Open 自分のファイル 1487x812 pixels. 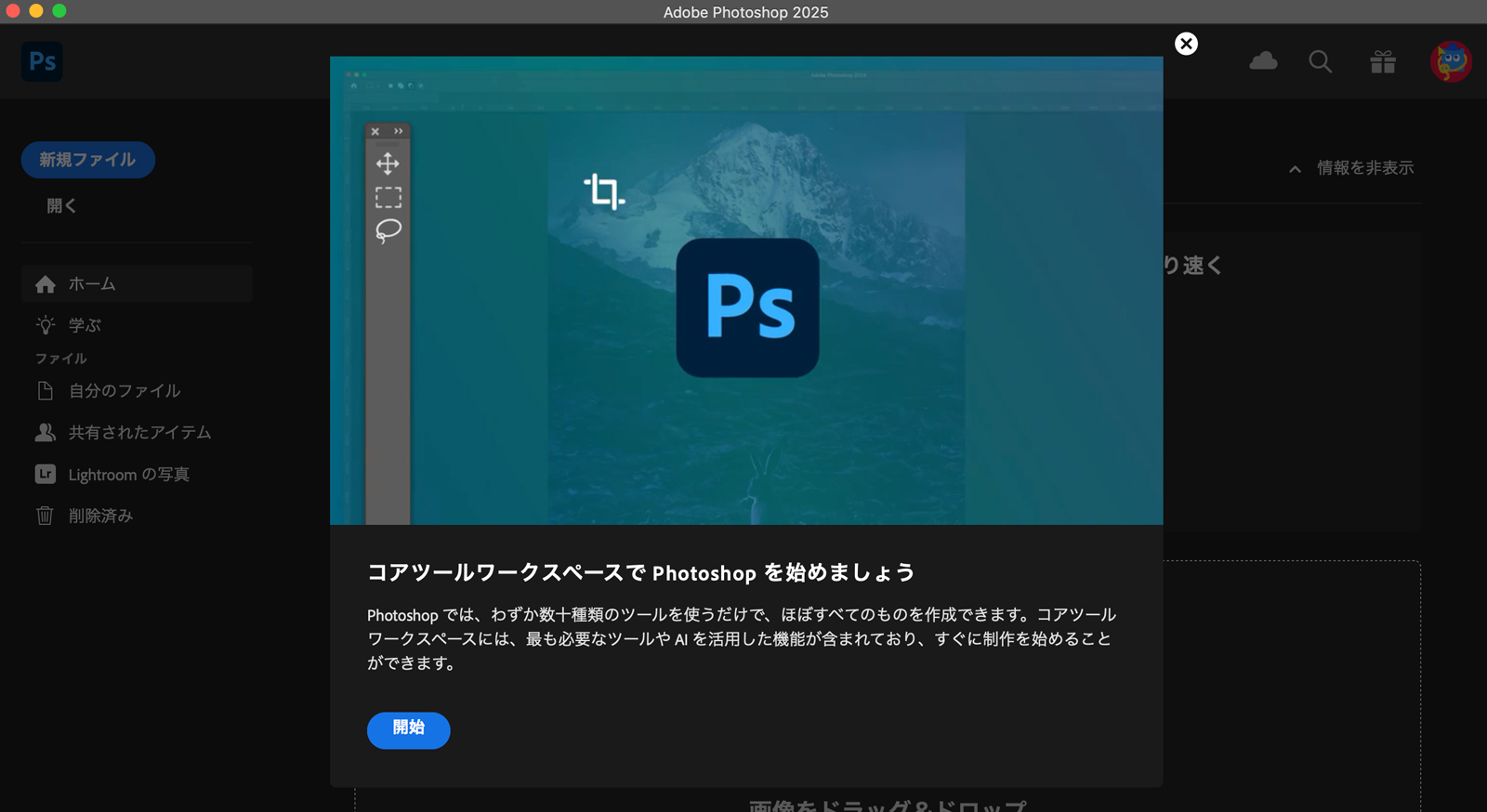(x=124, y=391)
